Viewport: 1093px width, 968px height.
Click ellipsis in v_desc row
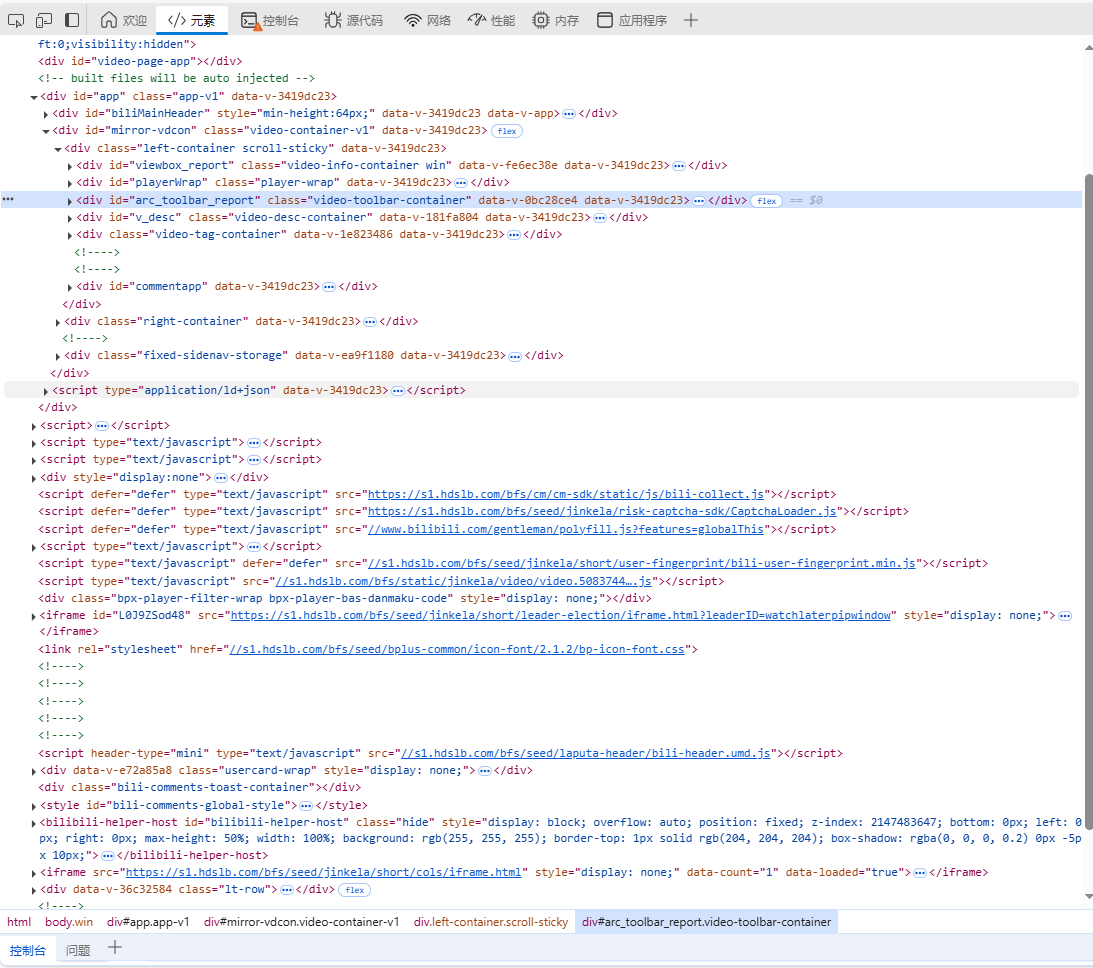[x=599, y=217]
